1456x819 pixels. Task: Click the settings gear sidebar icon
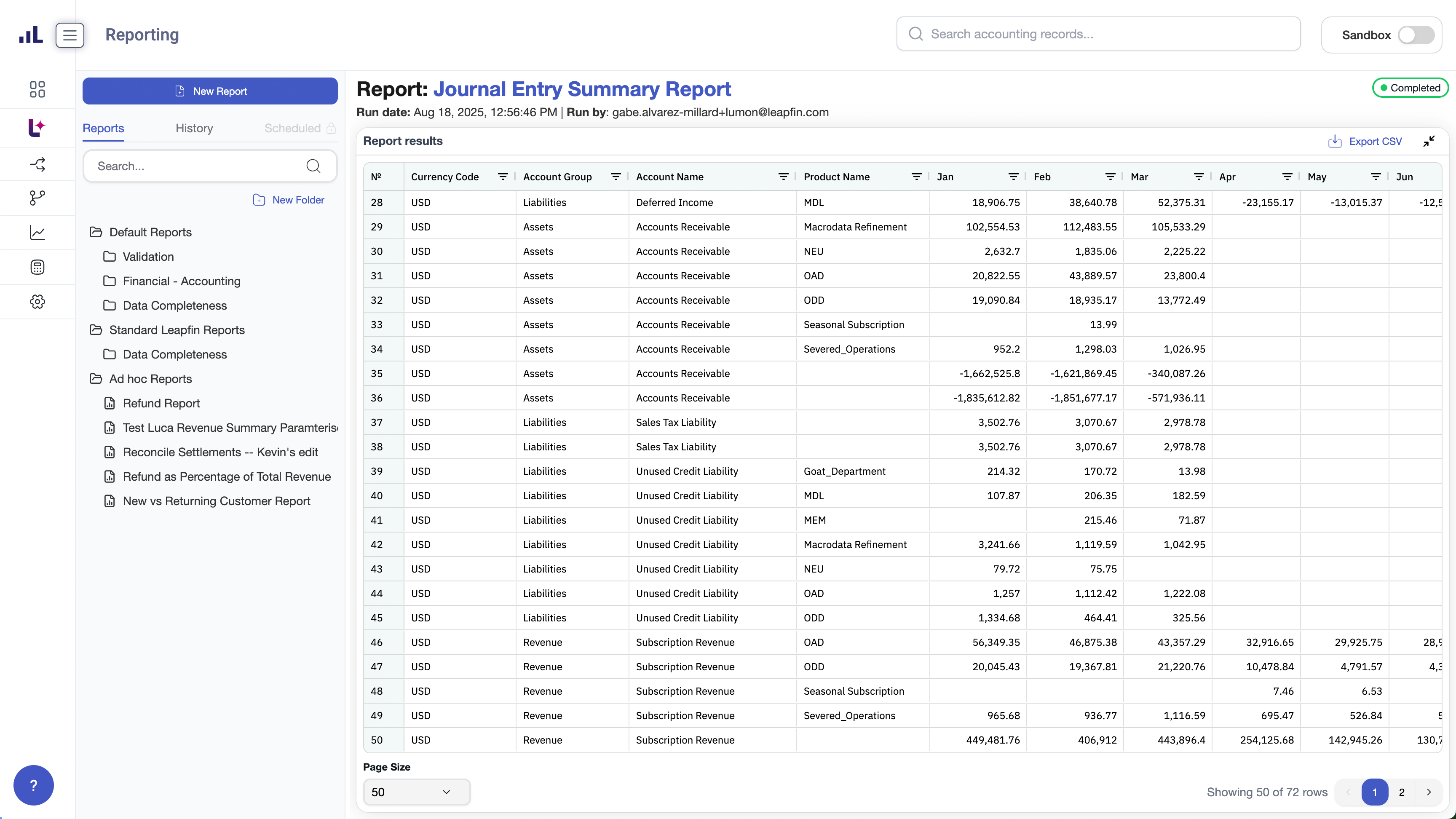coord(37,301)
